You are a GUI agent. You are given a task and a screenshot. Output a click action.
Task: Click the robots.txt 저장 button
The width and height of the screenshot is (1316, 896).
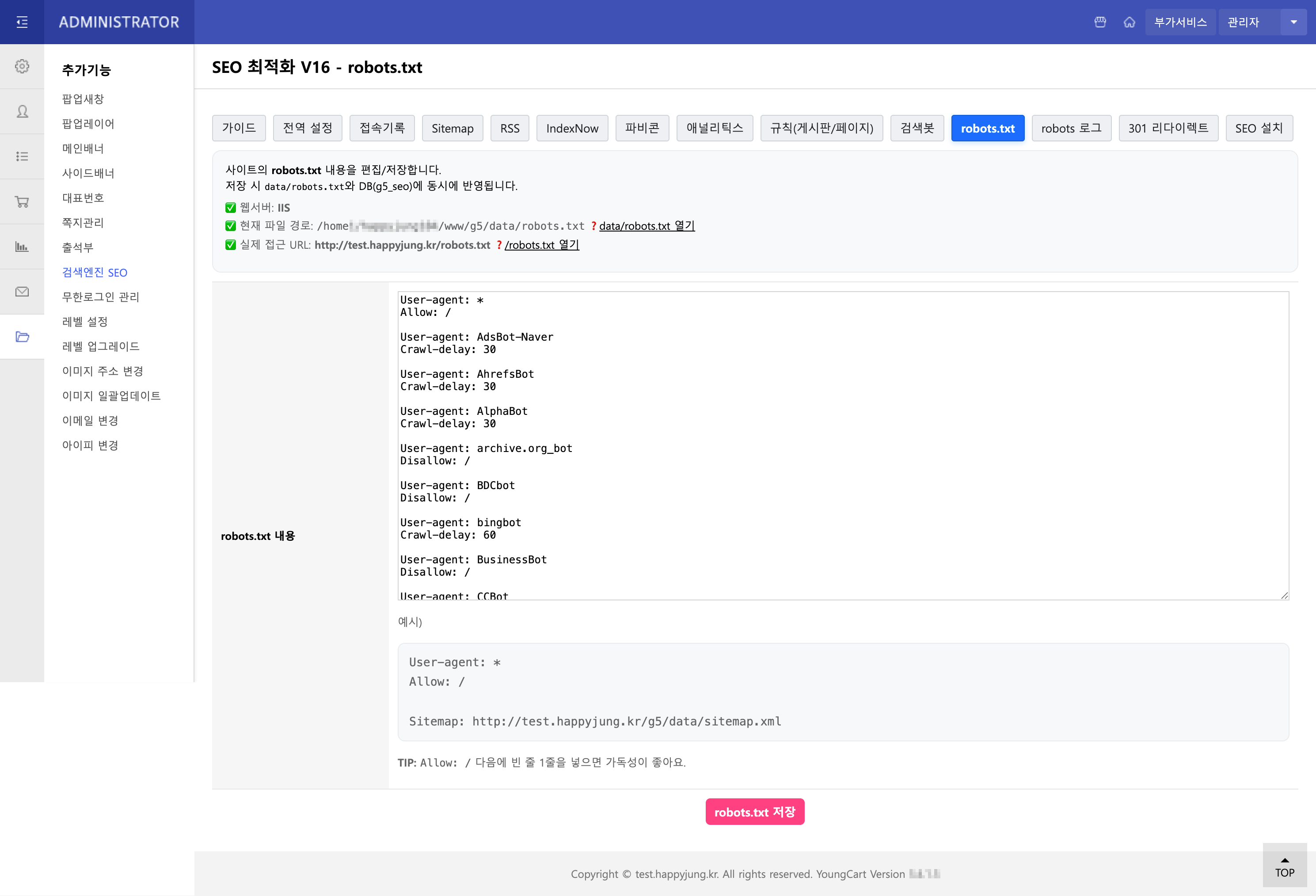pos(754,812)
